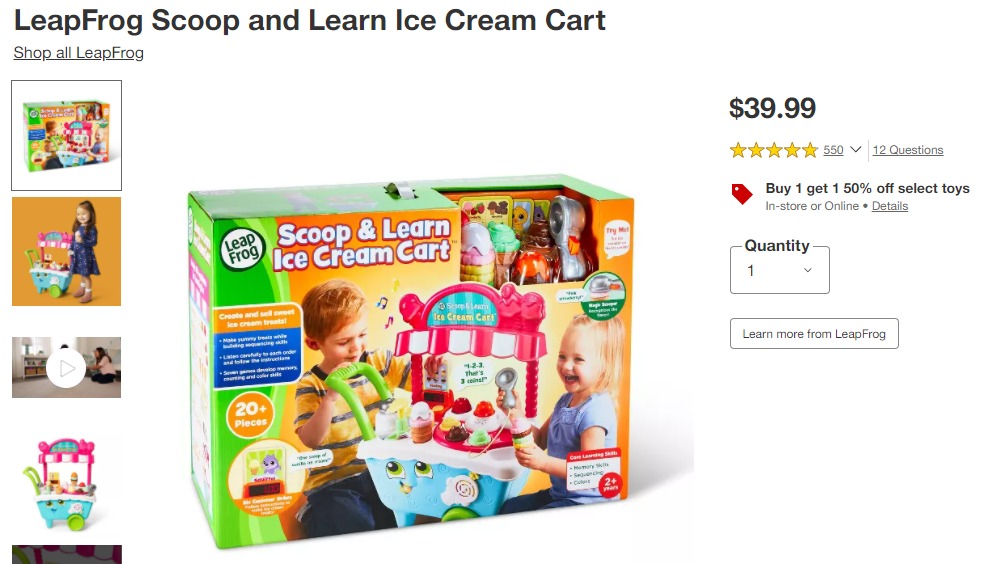Open the Quantity dropdown

(780, 270)
